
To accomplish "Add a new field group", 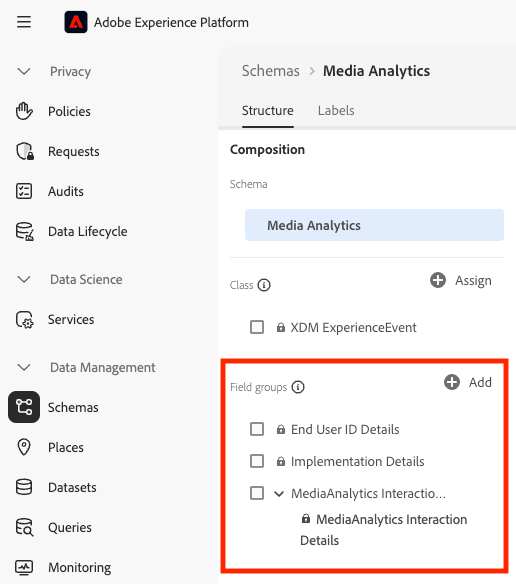I will pos(468,382).
